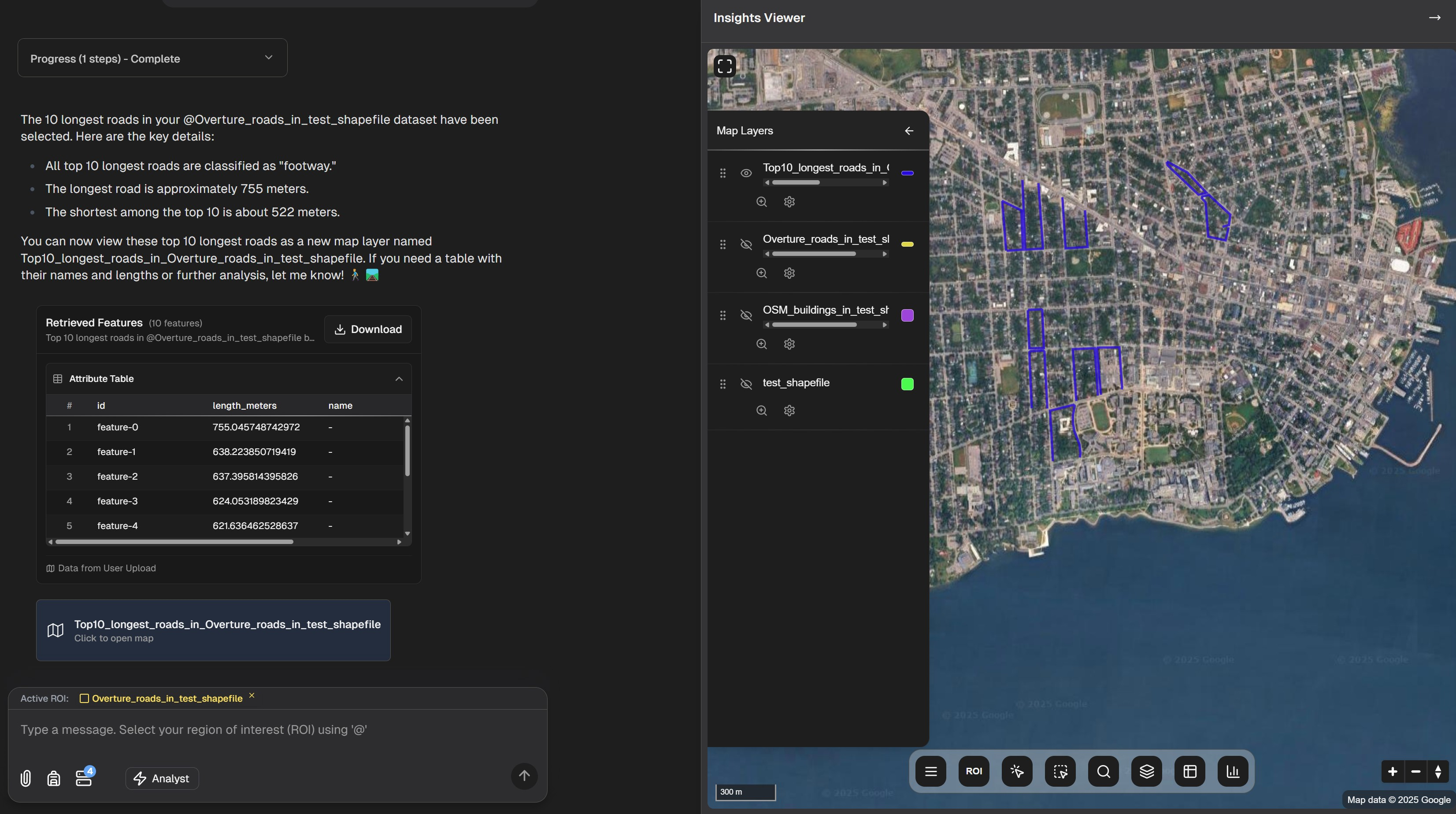Download the retrieved features

click(x=368, y=329)
